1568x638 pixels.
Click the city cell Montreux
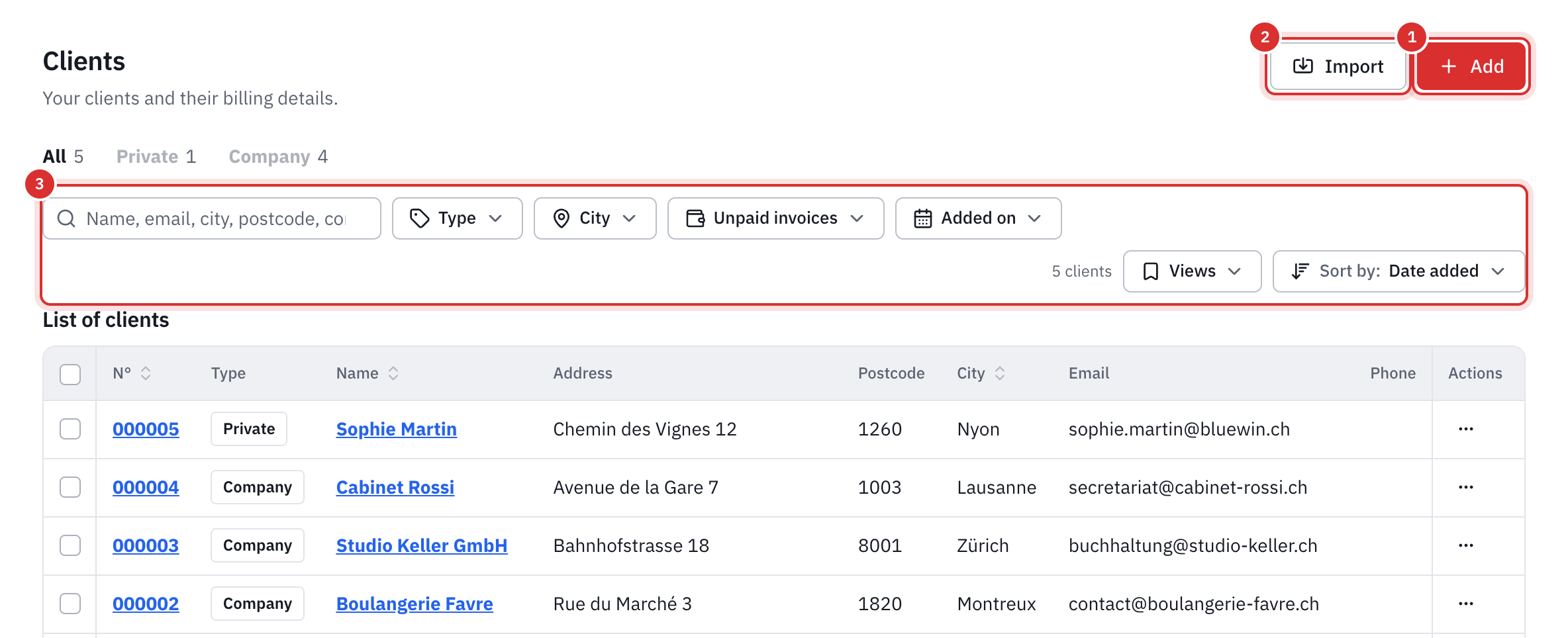[997, 604]
